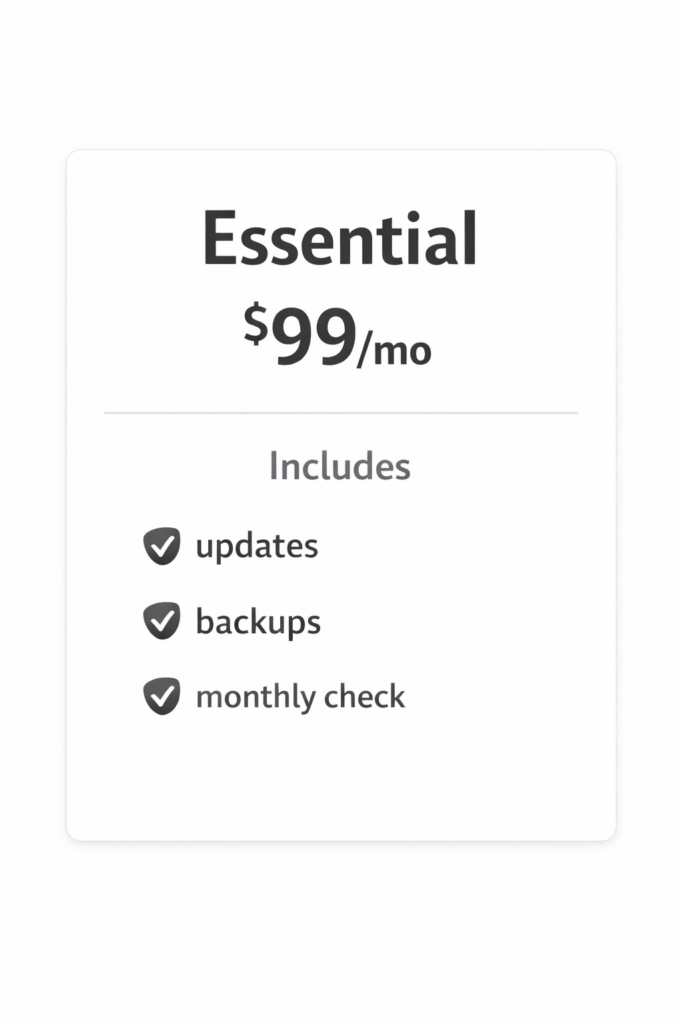Click the "Includes" section label
Viewport: 683px width, 1024px height.
(340, 466)
